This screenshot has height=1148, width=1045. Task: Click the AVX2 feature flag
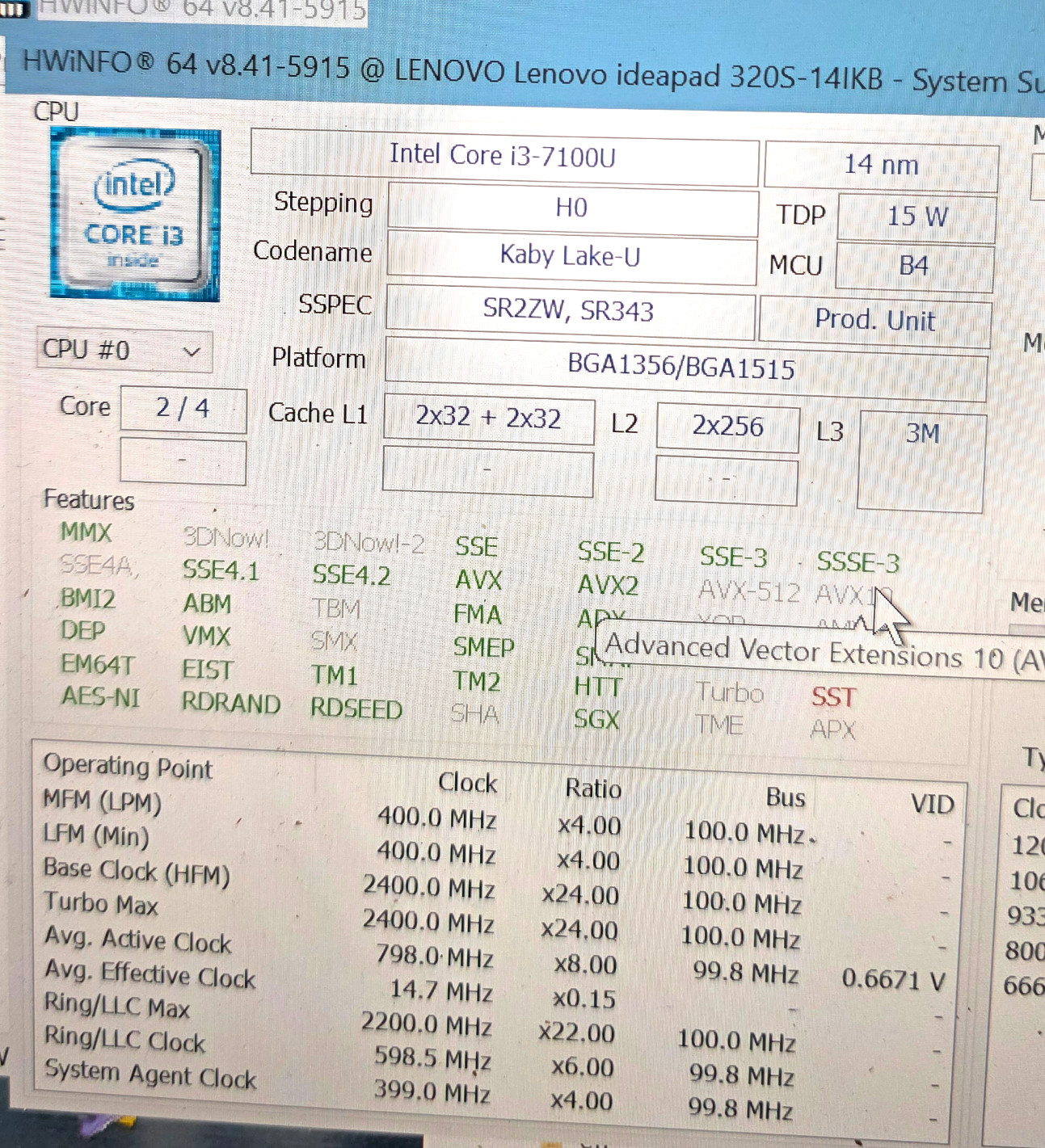pos(609,585)
